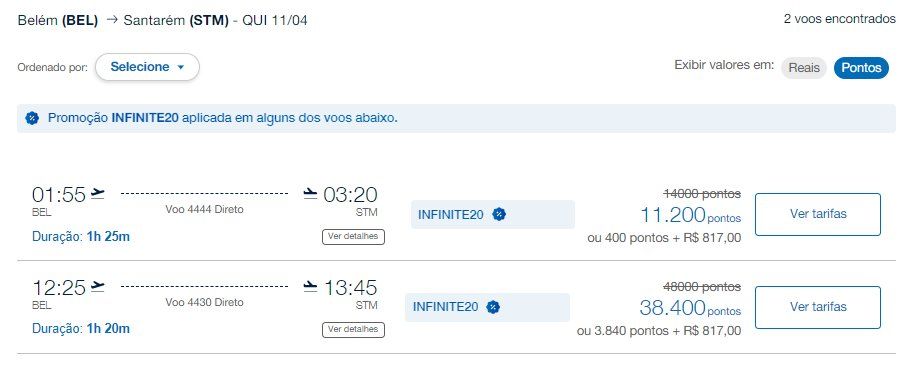
Task: Click the landing plane icon next to 13:45
Action: click(311, 286)
